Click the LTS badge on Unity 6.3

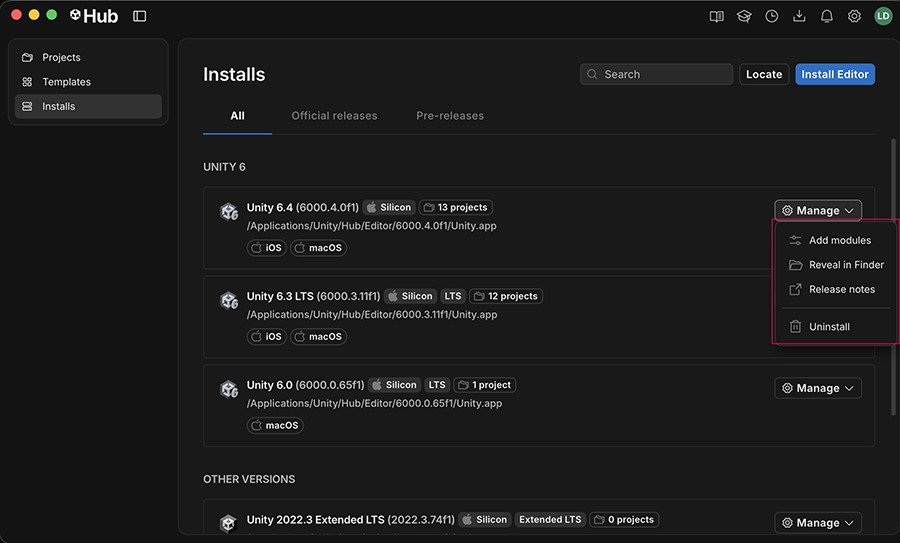pyautogui.click(x=453, y=296)
